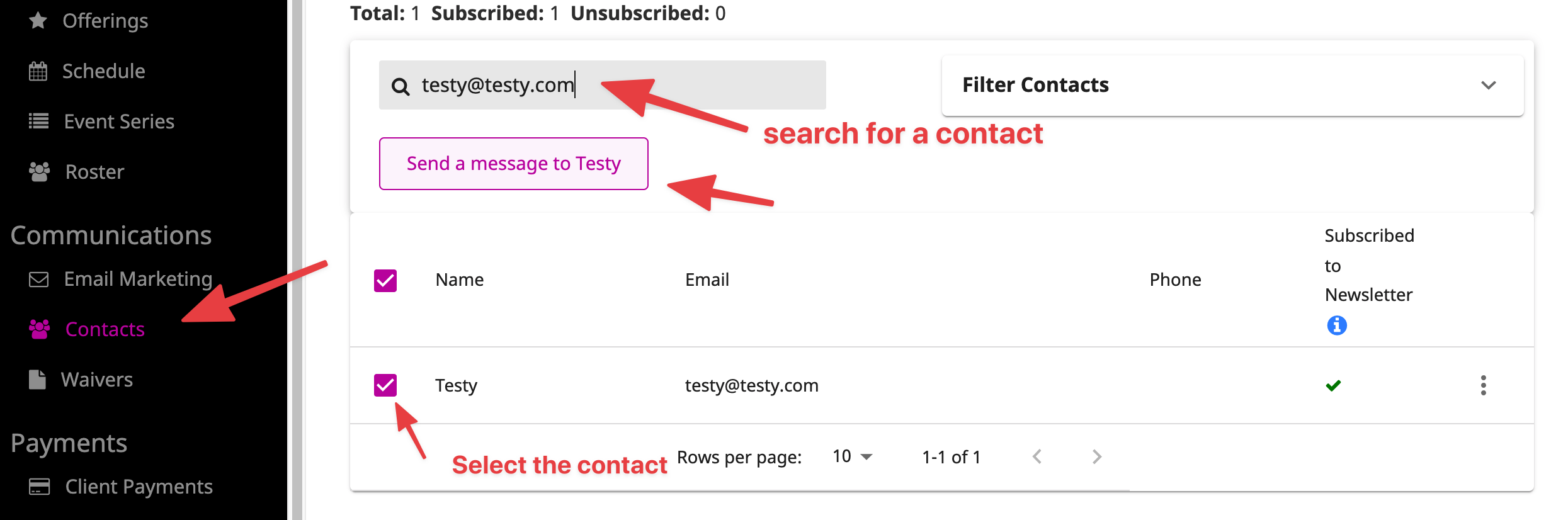Sort contacts by the Name column
This screenshot has height=520, width=1568.
pos(460,280)
